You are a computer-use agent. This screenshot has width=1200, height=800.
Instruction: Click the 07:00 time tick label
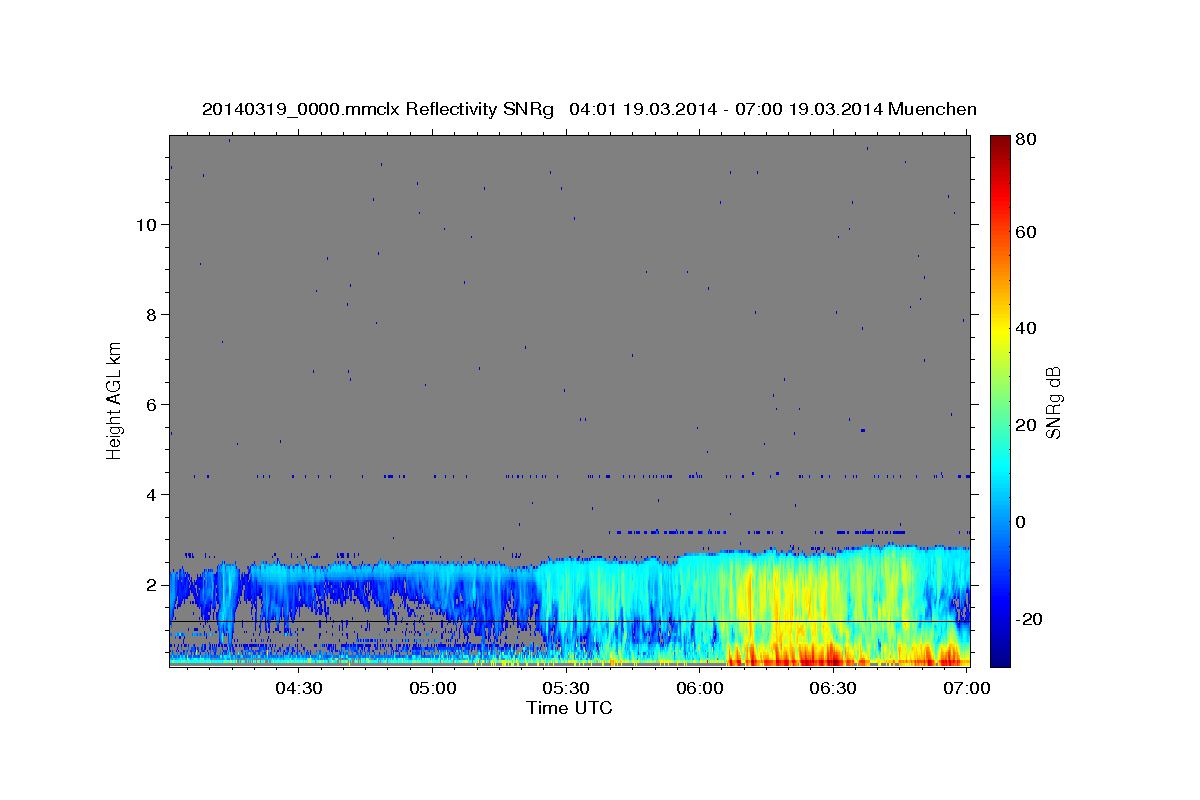967,689
